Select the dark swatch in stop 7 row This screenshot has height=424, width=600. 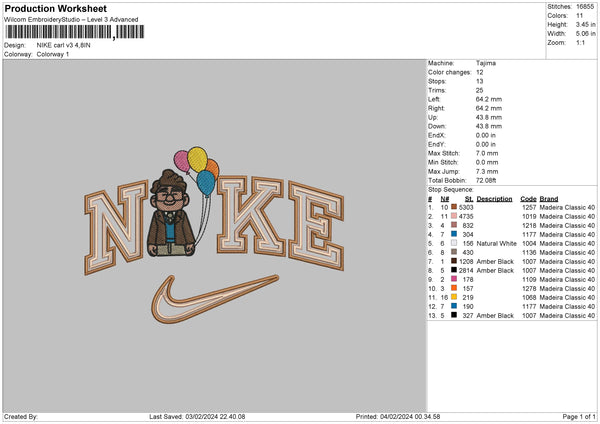454,261
